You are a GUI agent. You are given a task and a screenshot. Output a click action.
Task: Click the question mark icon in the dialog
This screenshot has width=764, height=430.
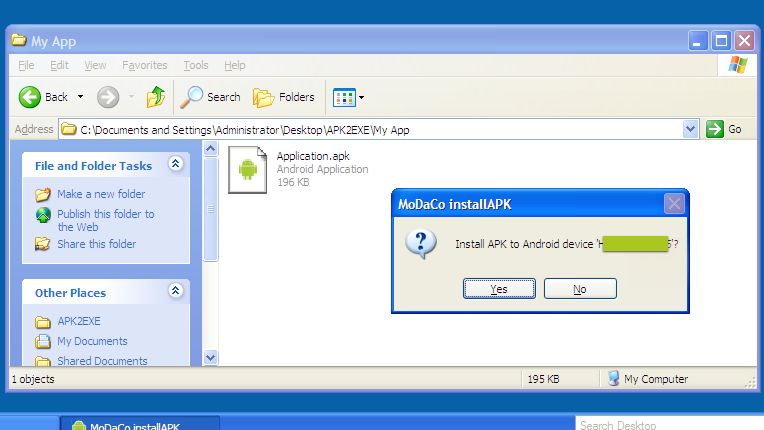tap(421, 243)
